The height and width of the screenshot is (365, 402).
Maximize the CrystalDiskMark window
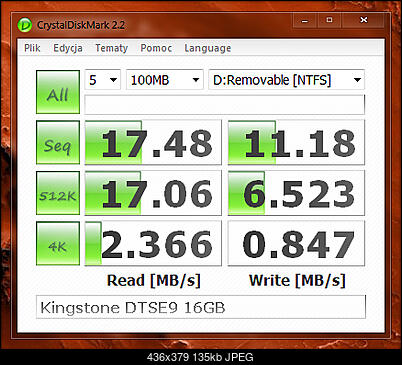[x=329, y=21]
